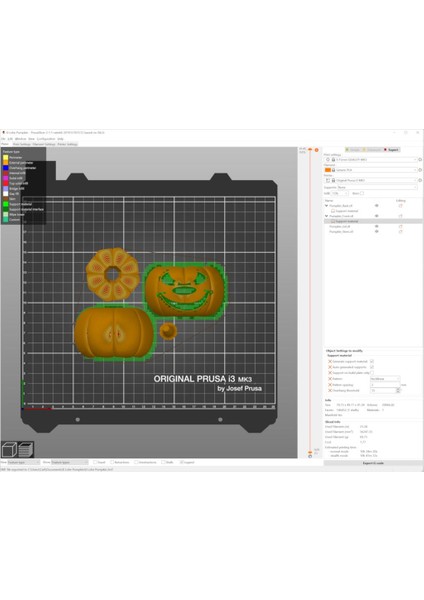The image size is (424, 600).
Task: Click the PrusaSlicer title bar app icon
Action: (3, 132)
